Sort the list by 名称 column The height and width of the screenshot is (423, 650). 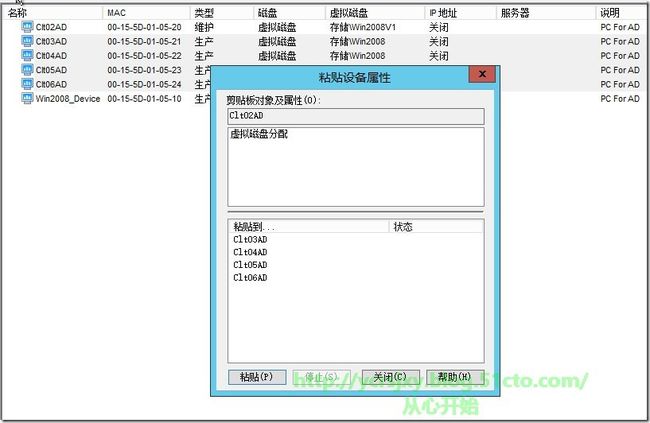(x=50, y=13)
